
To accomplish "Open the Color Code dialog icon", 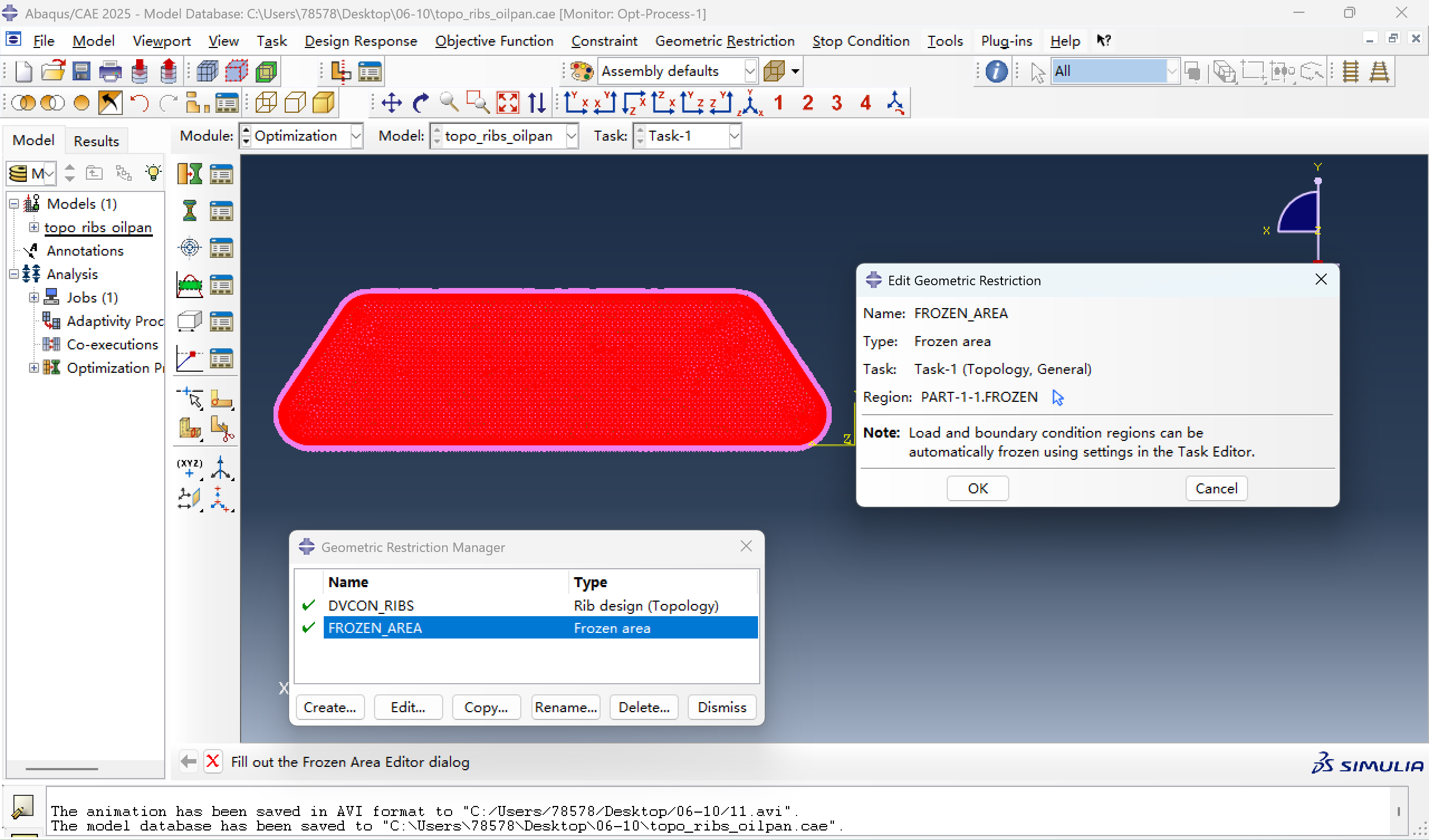I will (x=581, y=71).
